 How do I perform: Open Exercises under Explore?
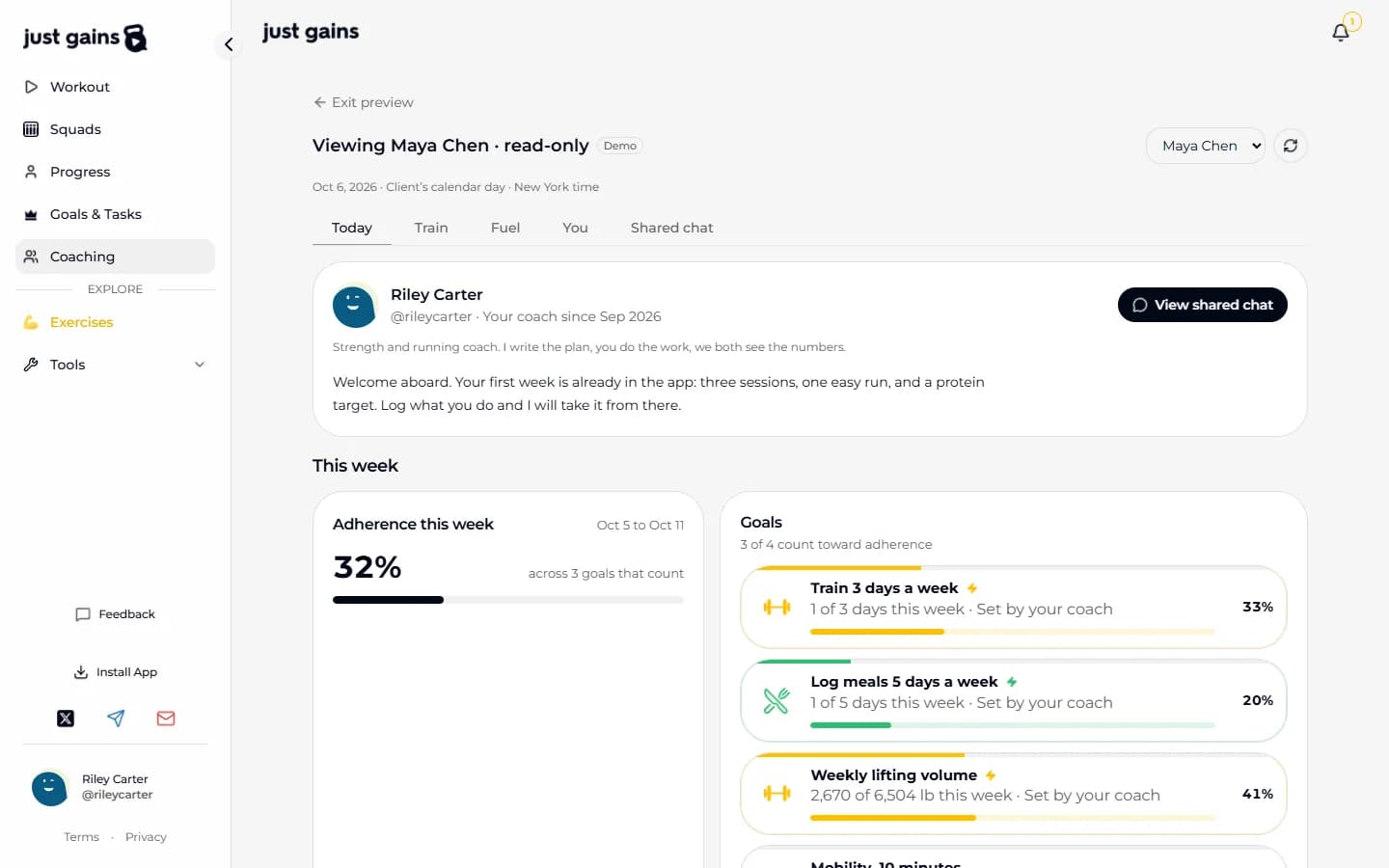115,322
